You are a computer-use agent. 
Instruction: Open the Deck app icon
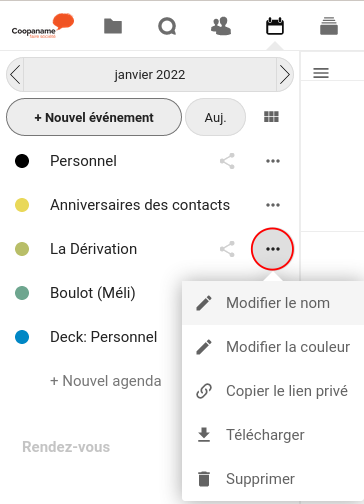pyautogui.click(x=329, y=26)
